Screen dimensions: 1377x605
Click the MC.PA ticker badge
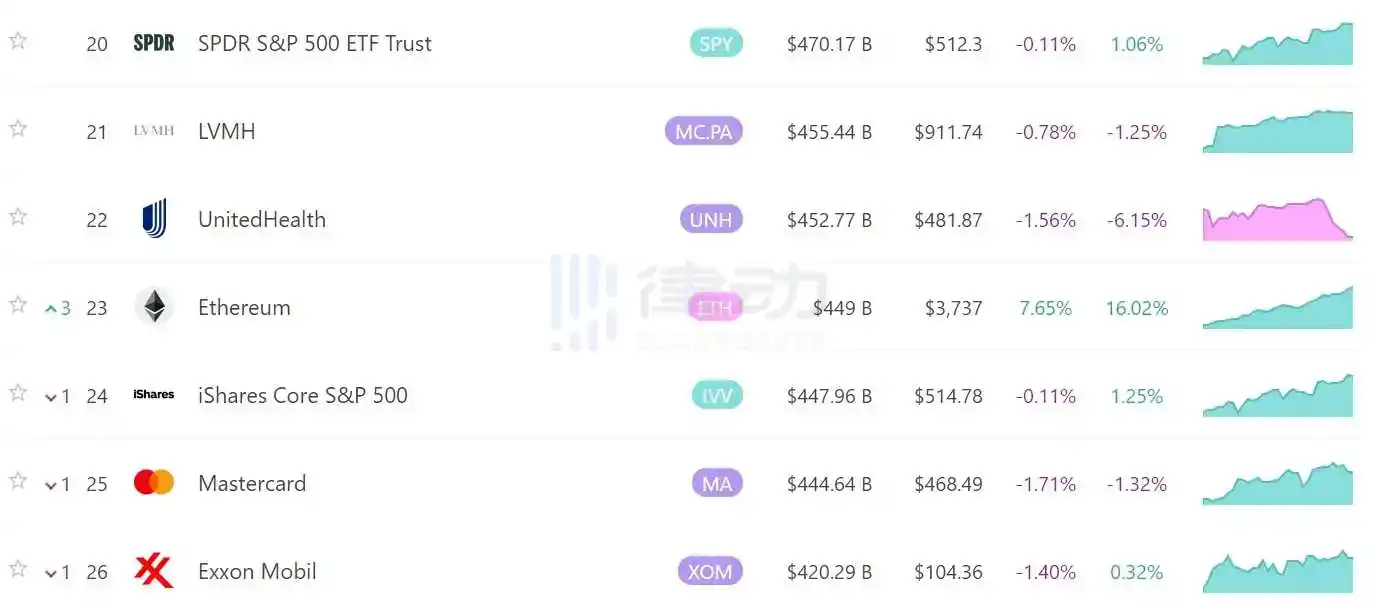(x=704, y=132)
